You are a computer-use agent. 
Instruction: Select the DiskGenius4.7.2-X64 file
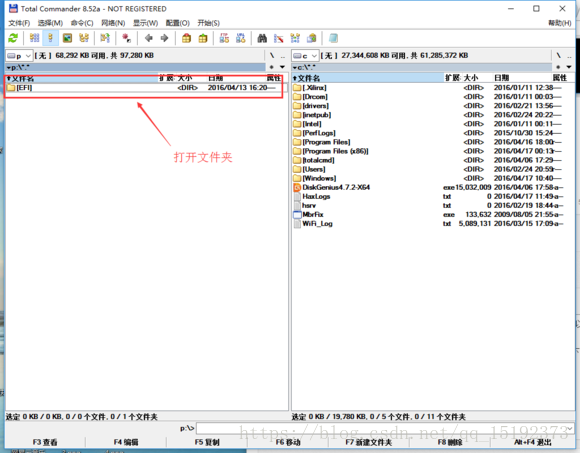click(433, 187)
